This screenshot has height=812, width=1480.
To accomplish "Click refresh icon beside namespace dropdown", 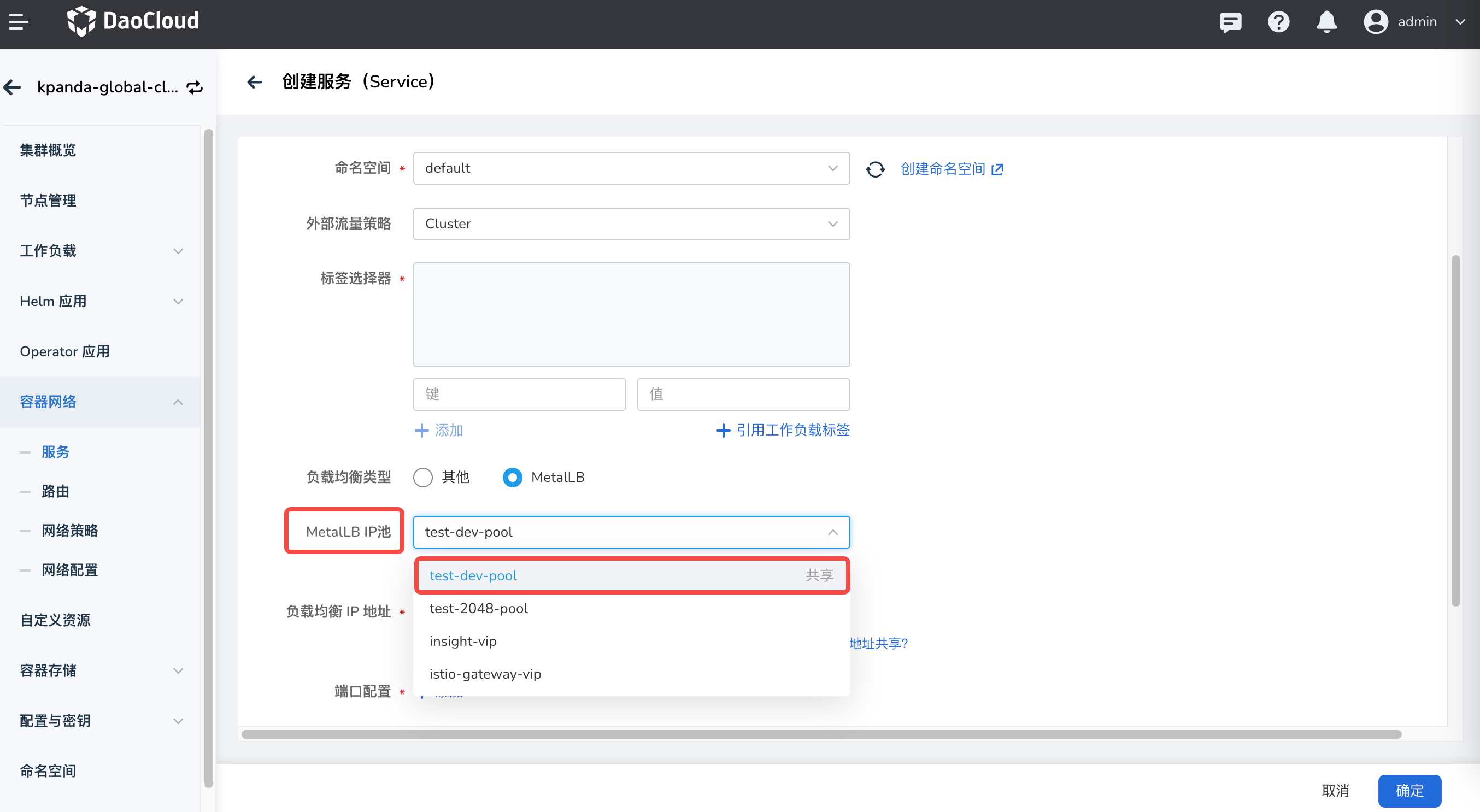I will (x=875, y=169).
